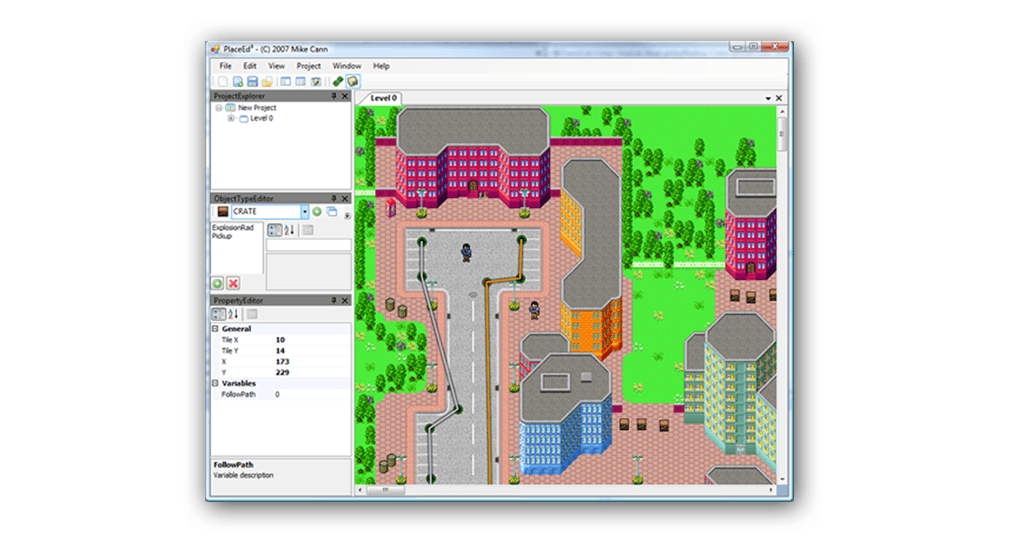
Task: Click the green link toolbar icon
Action: pyautogui.click(x=338, y=81)
